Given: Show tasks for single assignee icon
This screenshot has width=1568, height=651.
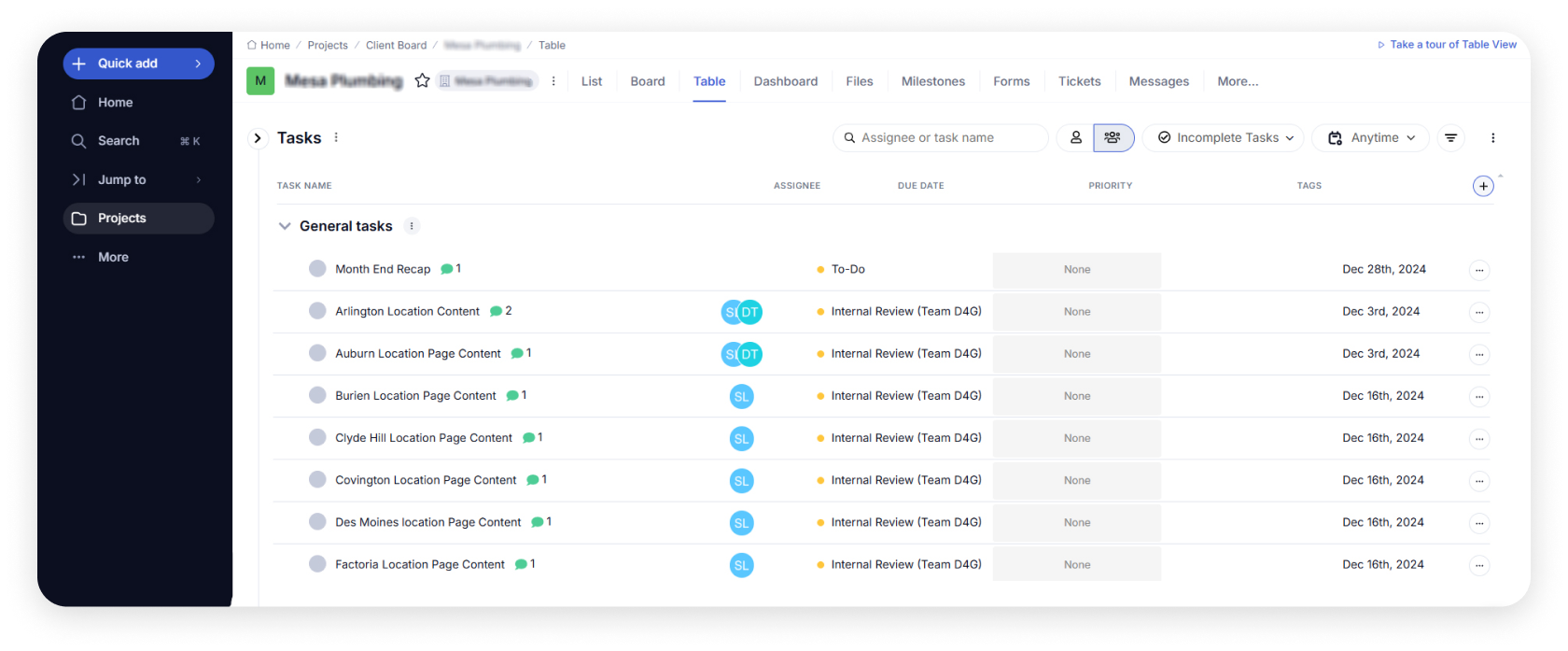Looking at the screenshot, I should pos(1075,138).
